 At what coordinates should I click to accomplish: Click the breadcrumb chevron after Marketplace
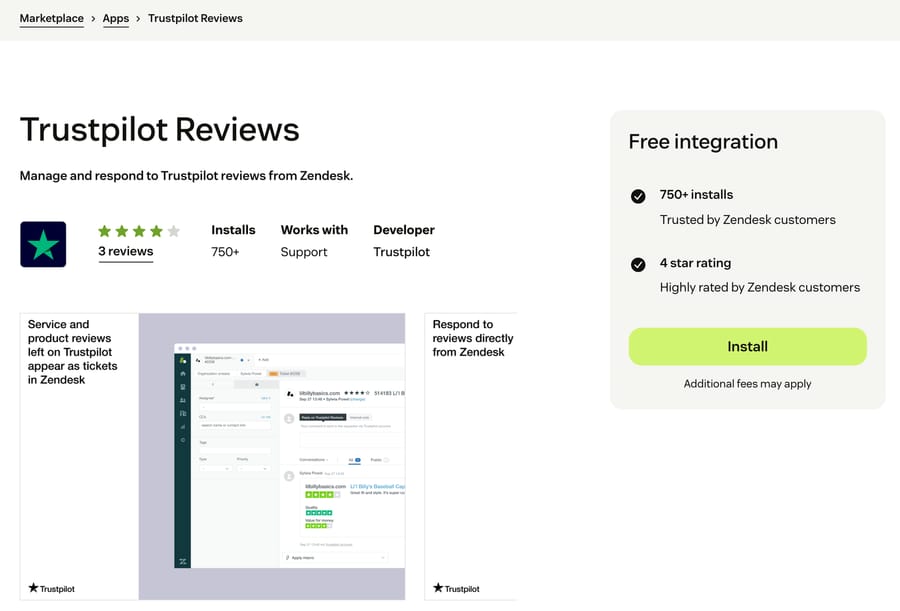[93, 19]
